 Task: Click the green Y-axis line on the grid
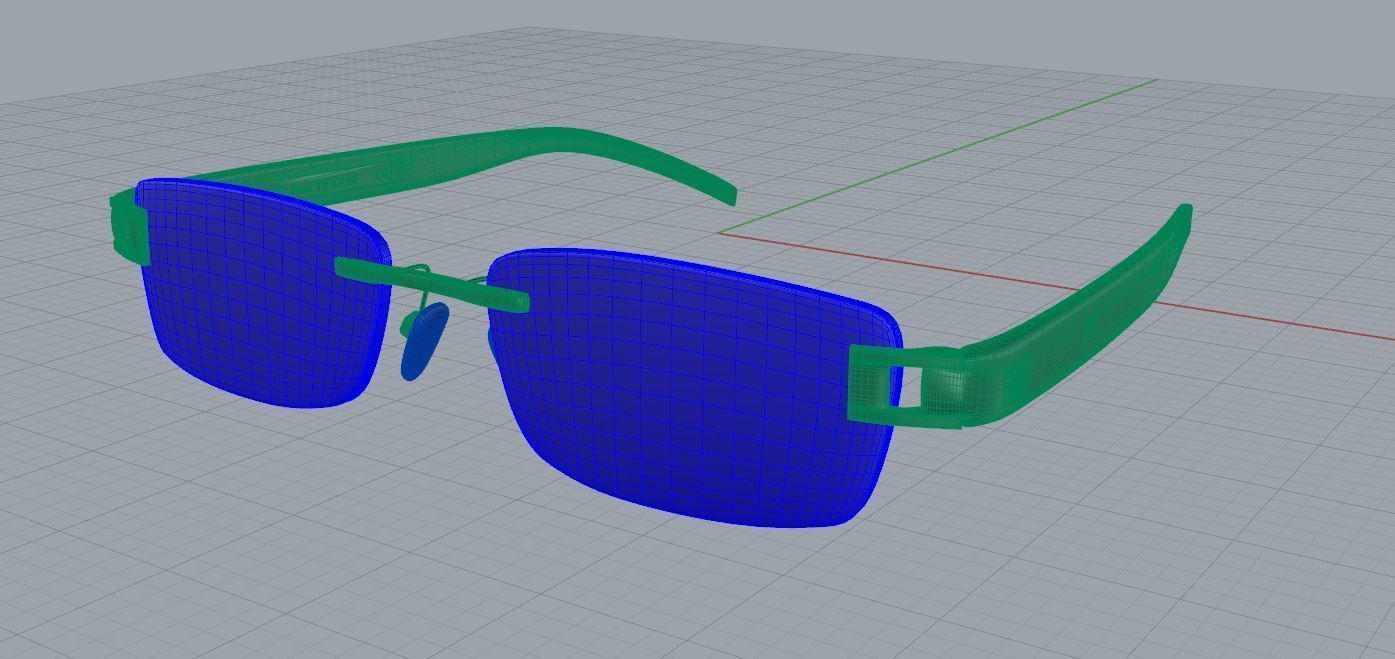[x=940, y=155]
